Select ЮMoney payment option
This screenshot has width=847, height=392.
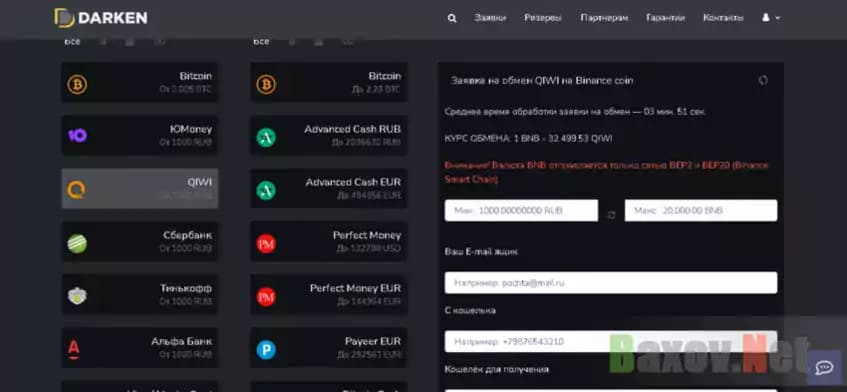tap(140, 136)
